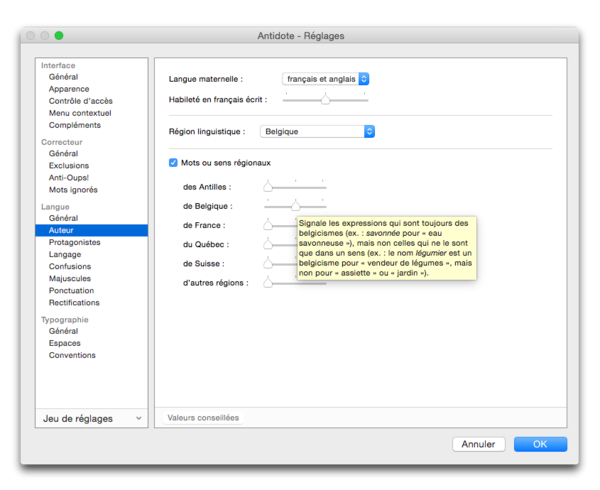Select the Auteur sidebar item

91,230
